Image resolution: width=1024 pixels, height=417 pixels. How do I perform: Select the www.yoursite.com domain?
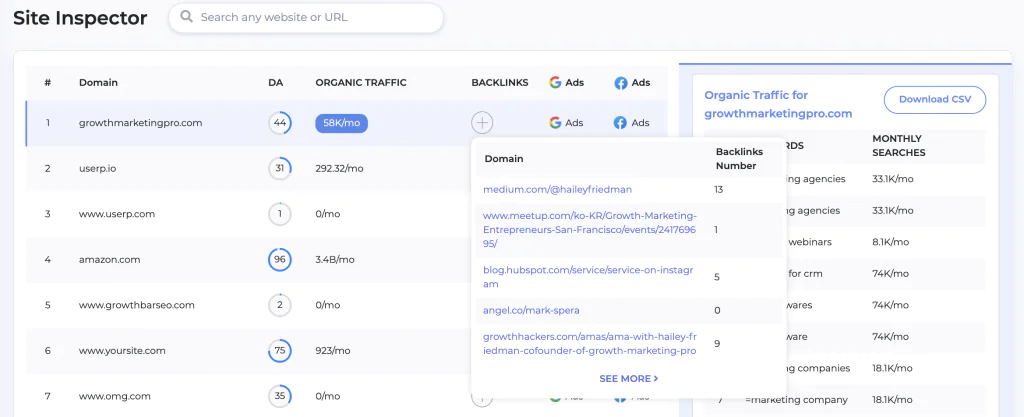pos(120,350)
